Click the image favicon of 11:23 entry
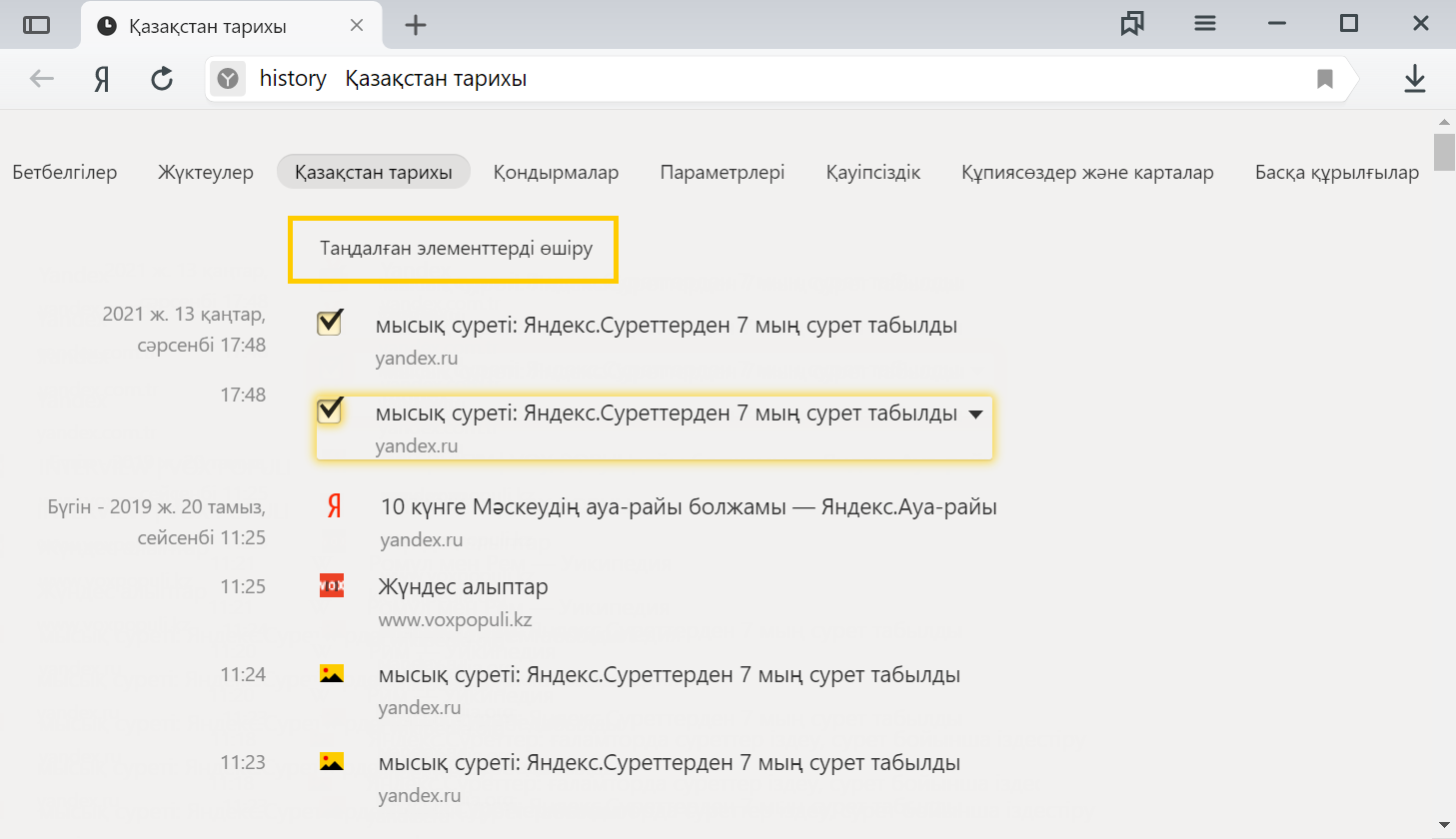 332,762
